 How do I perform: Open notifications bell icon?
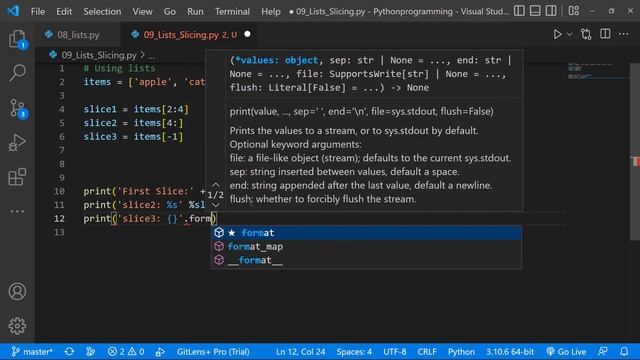point(624,351)
